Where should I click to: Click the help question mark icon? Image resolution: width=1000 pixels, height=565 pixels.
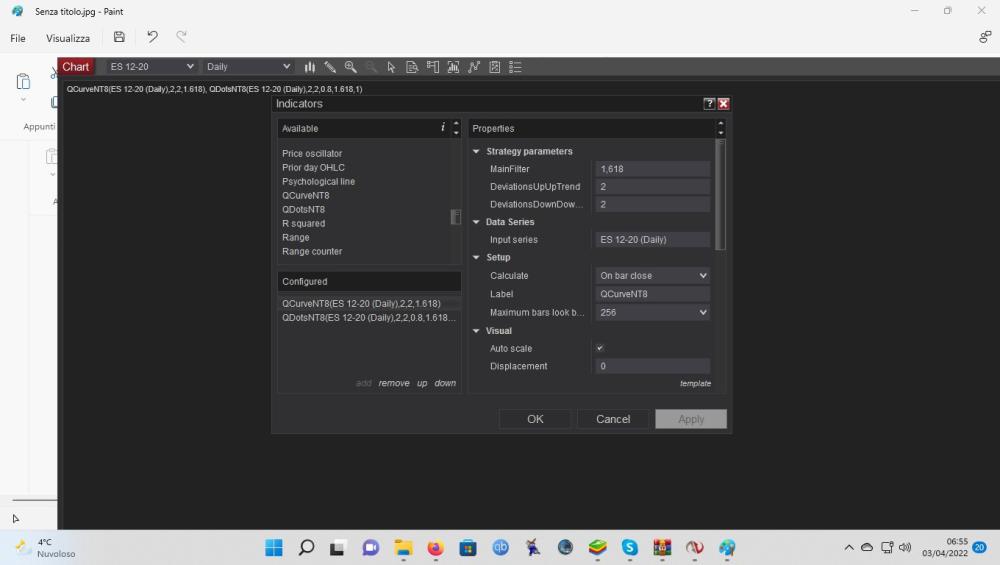pos(709,104)
